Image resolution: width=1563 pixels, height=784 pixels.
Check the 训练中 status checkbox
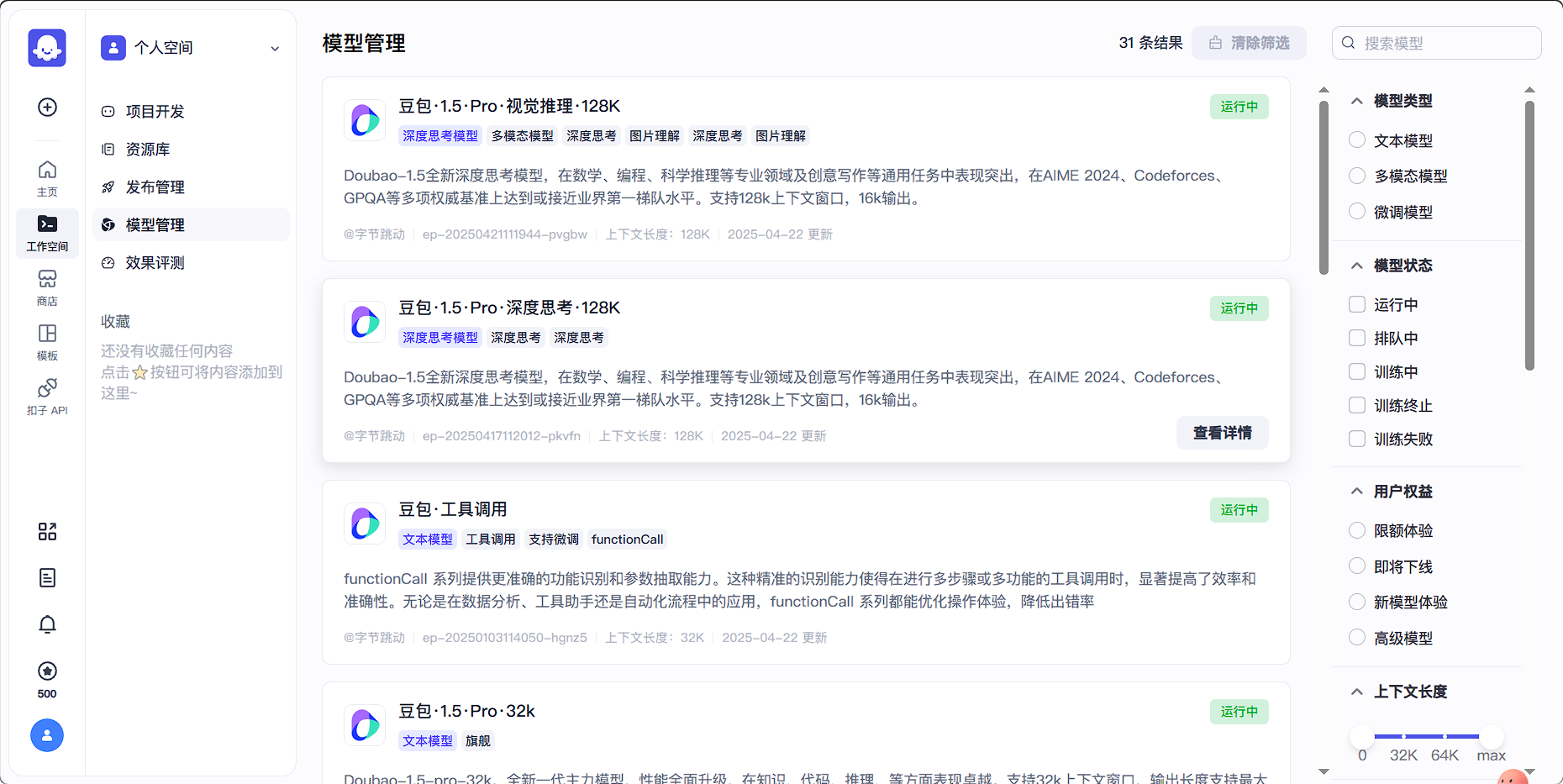pos(1357,371)
